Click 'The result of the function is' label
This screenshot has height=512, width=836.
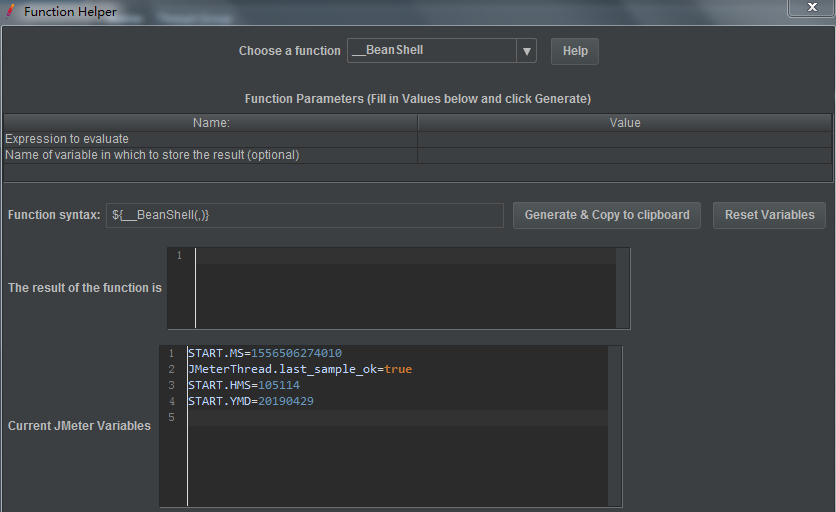point(85,288)
